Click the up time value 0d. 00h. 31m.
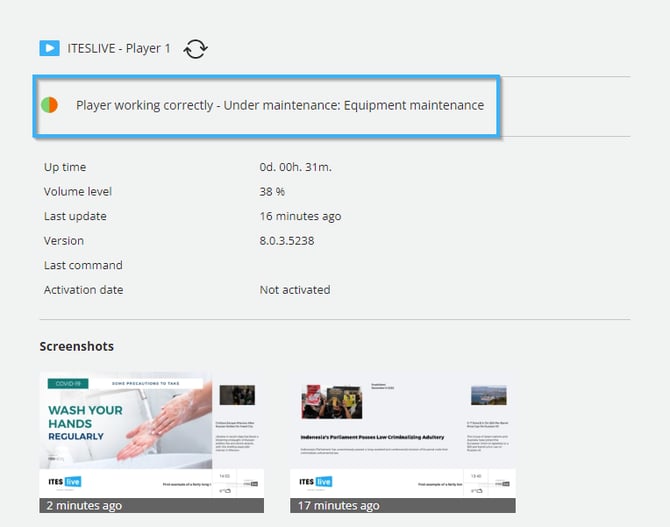This screenshot has width=670, height=527. [299, 167]
